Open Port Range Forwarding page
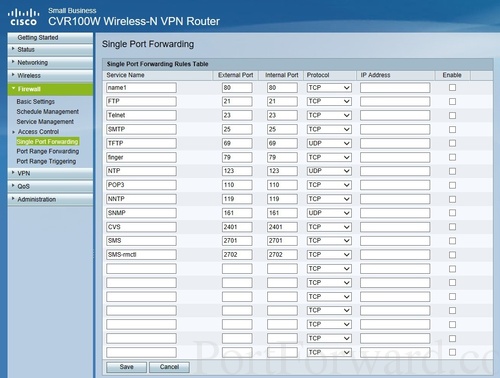The image size is (500, 378). (x=48, y=151)
